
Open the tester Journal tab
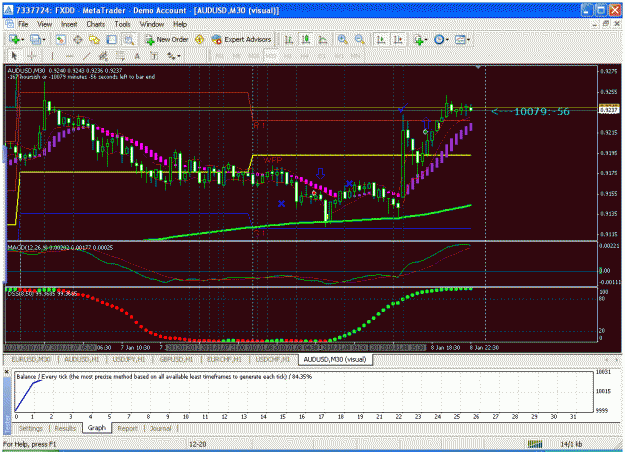(x=161, y=428)
